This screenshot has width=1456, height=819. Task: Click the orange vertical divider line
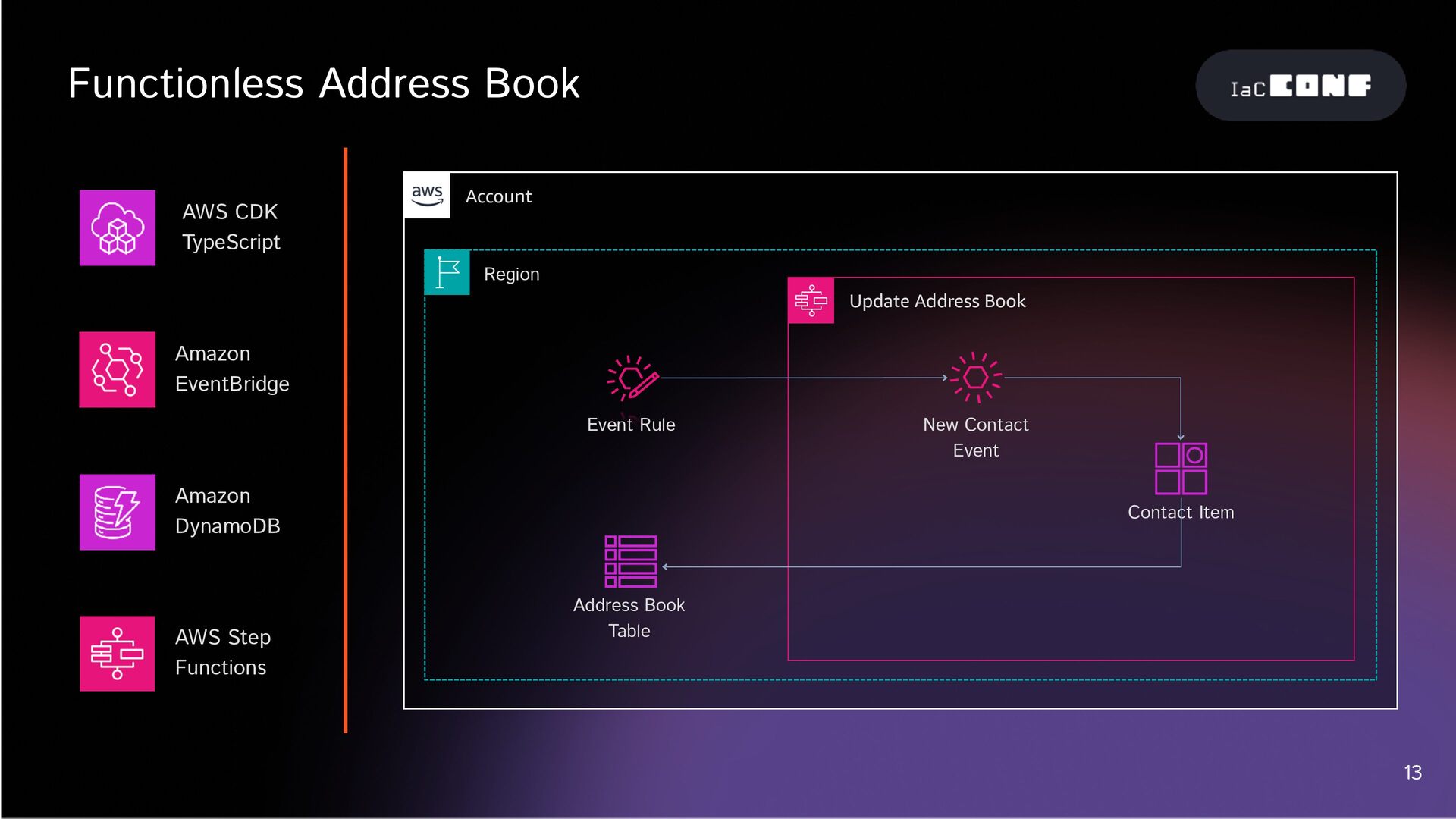click(346, 440)
